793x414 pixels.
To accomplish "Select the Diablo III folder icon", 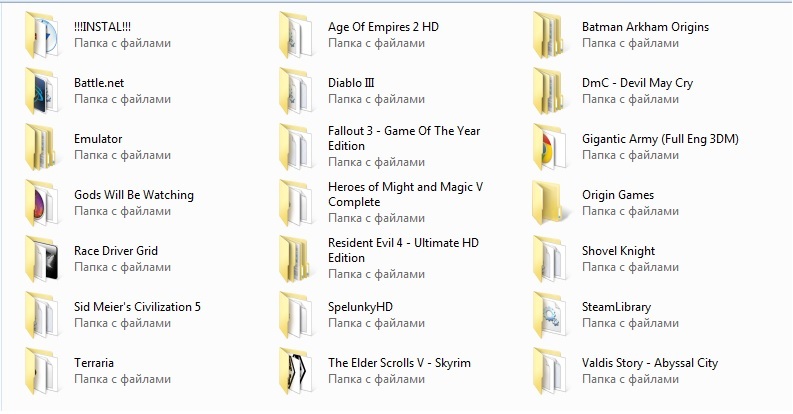I will [296, 91].
